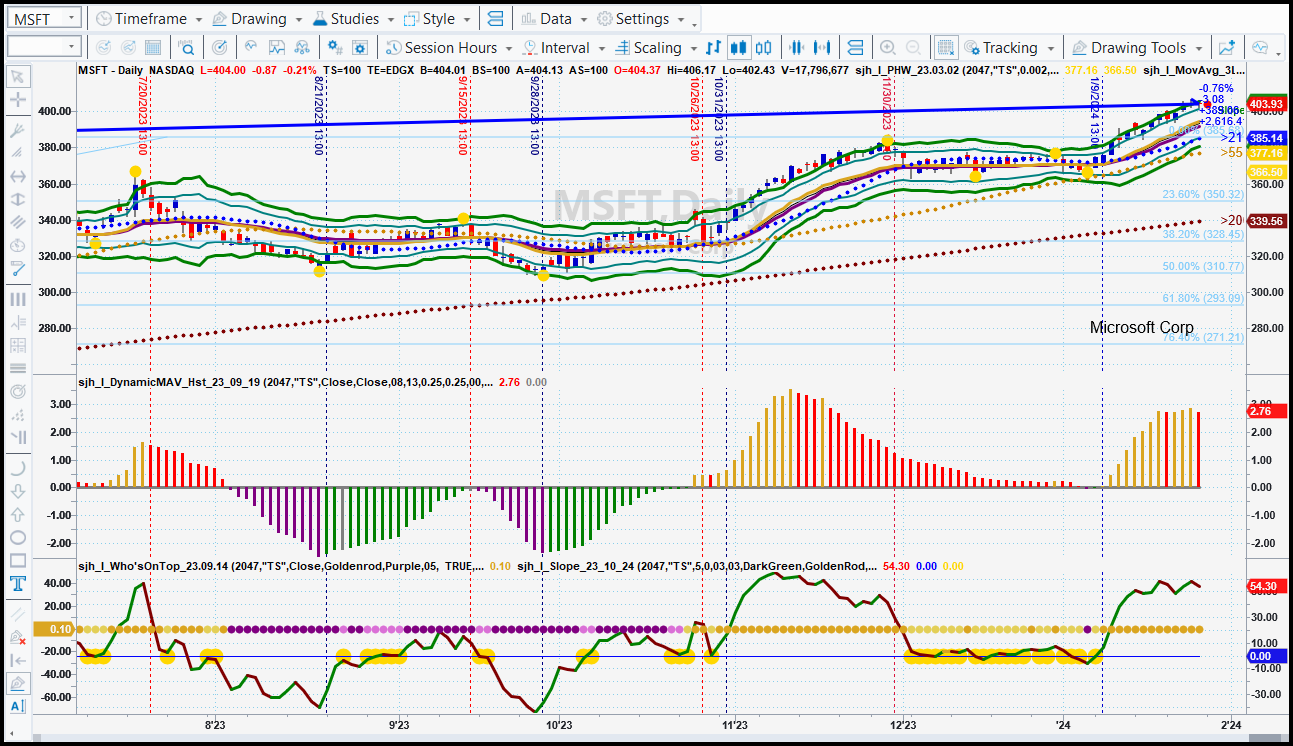This screenshot has height=746, width=1293.
Task: Click the stacked panes icon in second toolbar
Action: [854, 47]
